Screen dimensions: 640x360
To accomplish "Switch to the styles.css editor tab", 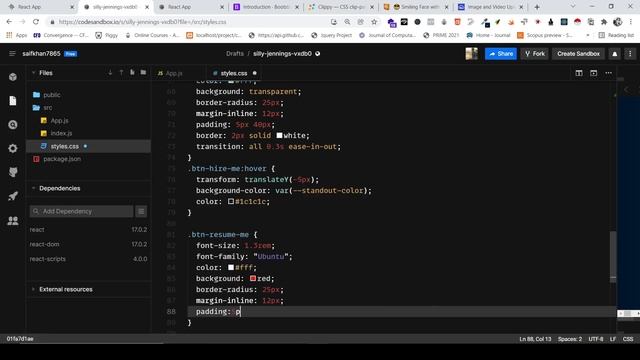I will click(x=234, y=73).
